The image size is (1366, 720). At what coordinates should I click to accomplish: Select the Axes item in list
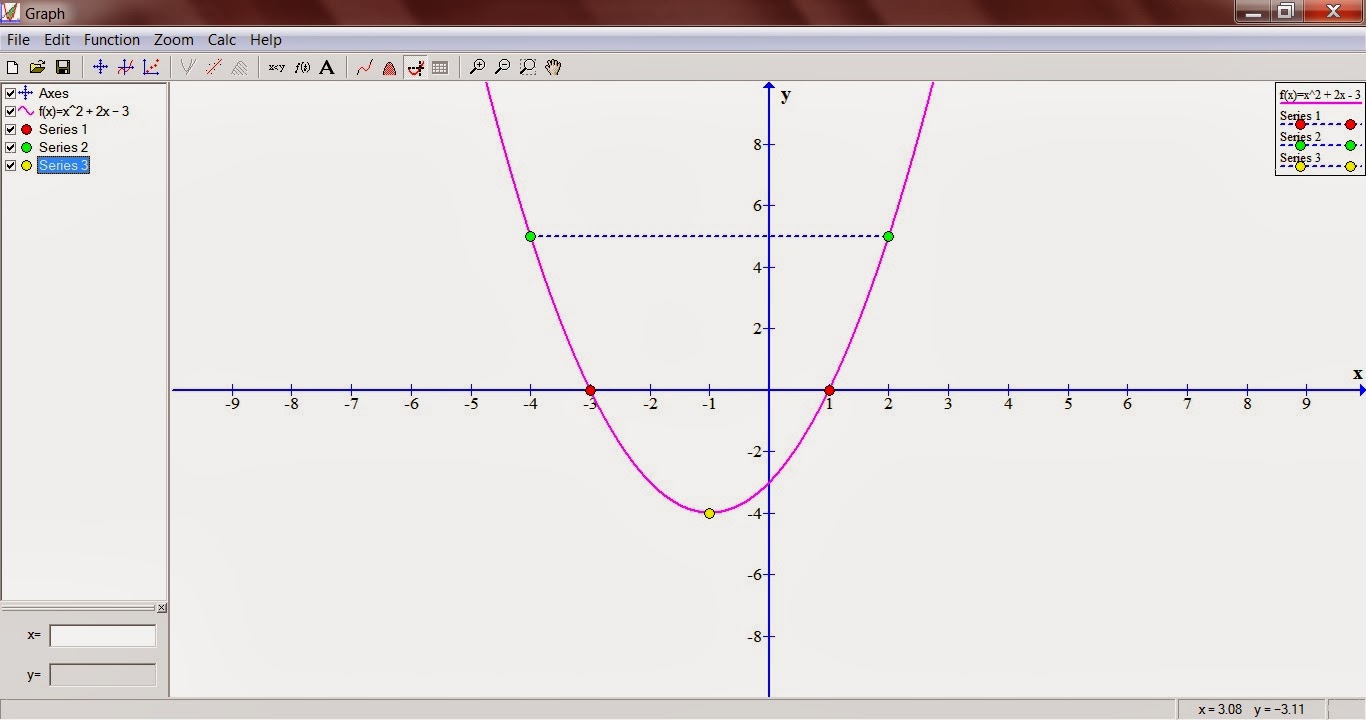click(x=54, y=93)
